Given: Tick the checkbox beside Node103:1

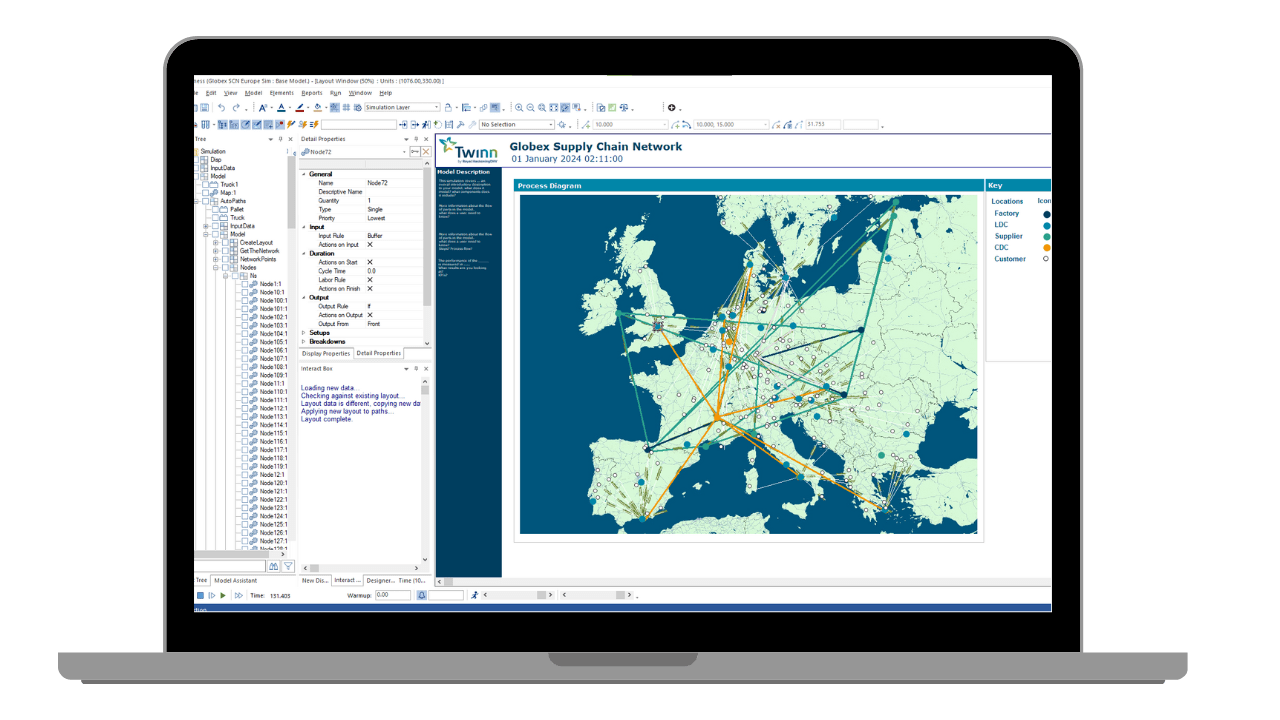Looking at the screenshot, I should [245, 325].
